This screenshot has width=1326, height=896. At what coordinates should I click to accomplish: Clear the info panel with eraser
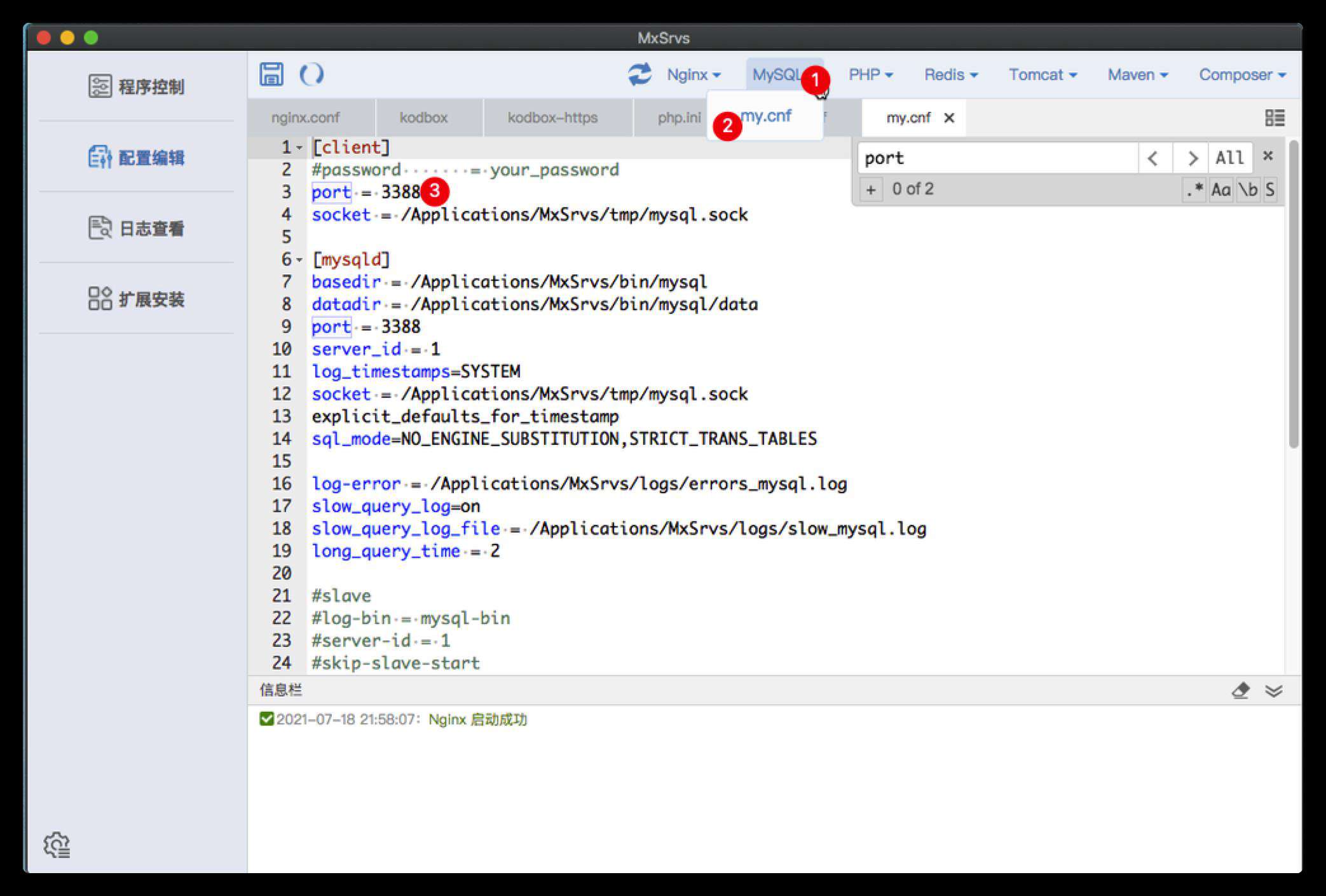(1240, 690)
